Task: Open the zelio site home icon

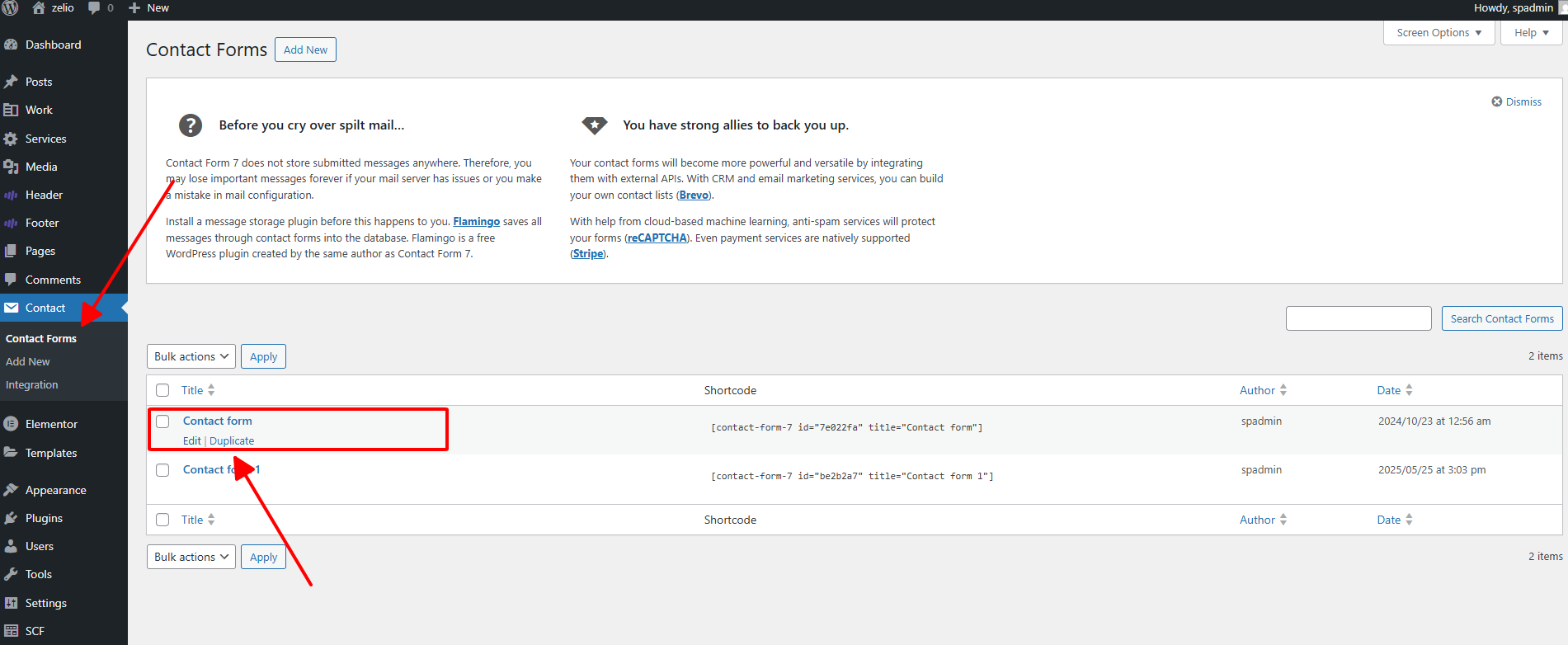Action: tap(39, 7)
